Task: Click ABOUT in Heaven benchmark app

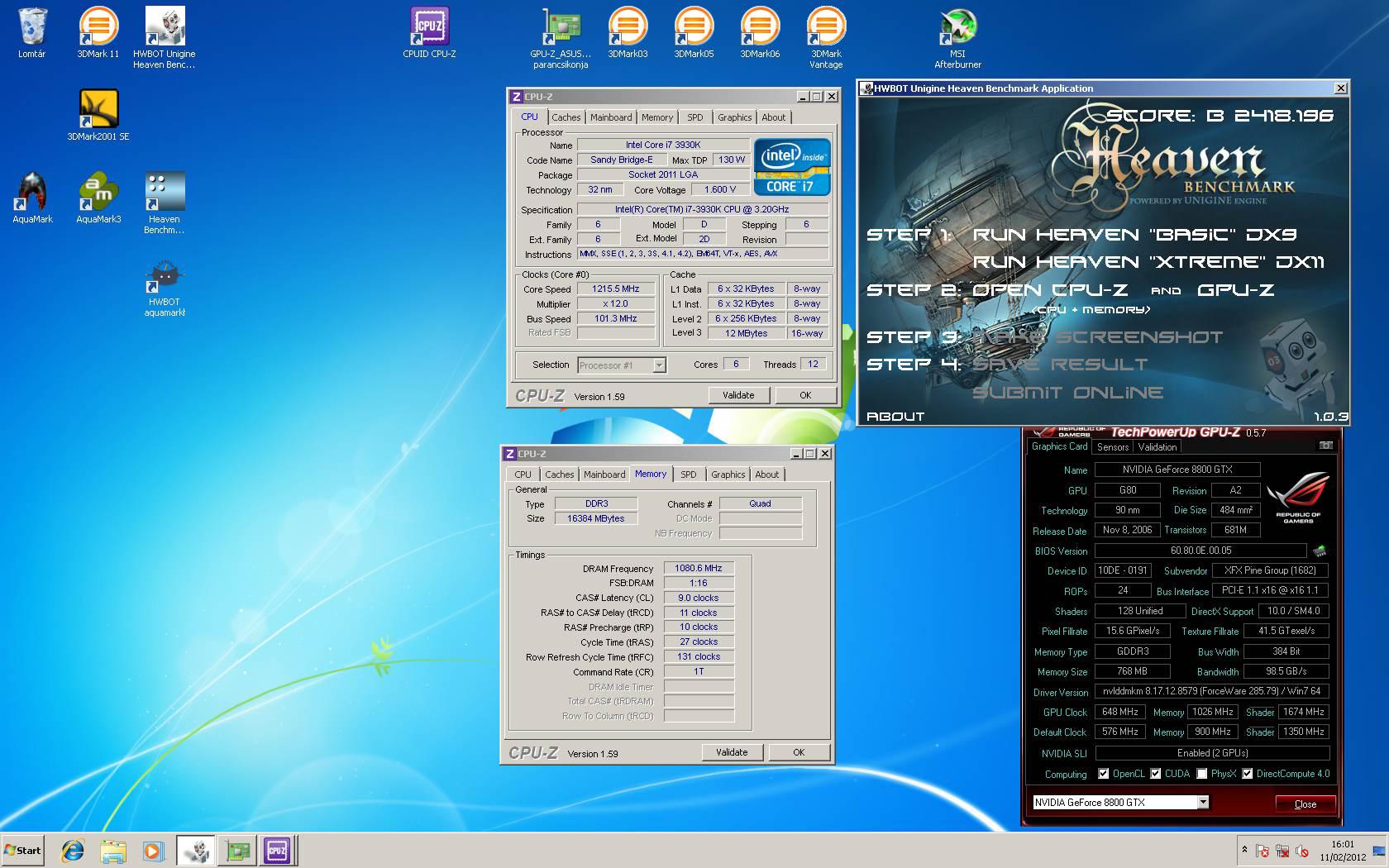Action: tap(895, 417)
